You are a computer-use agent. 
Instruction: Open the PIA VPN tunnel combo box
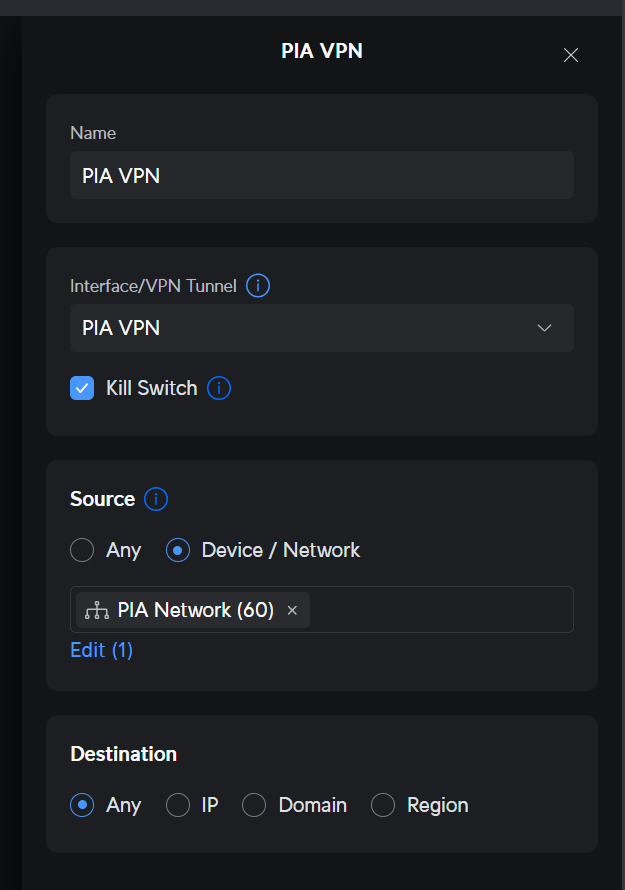[322, 328]
